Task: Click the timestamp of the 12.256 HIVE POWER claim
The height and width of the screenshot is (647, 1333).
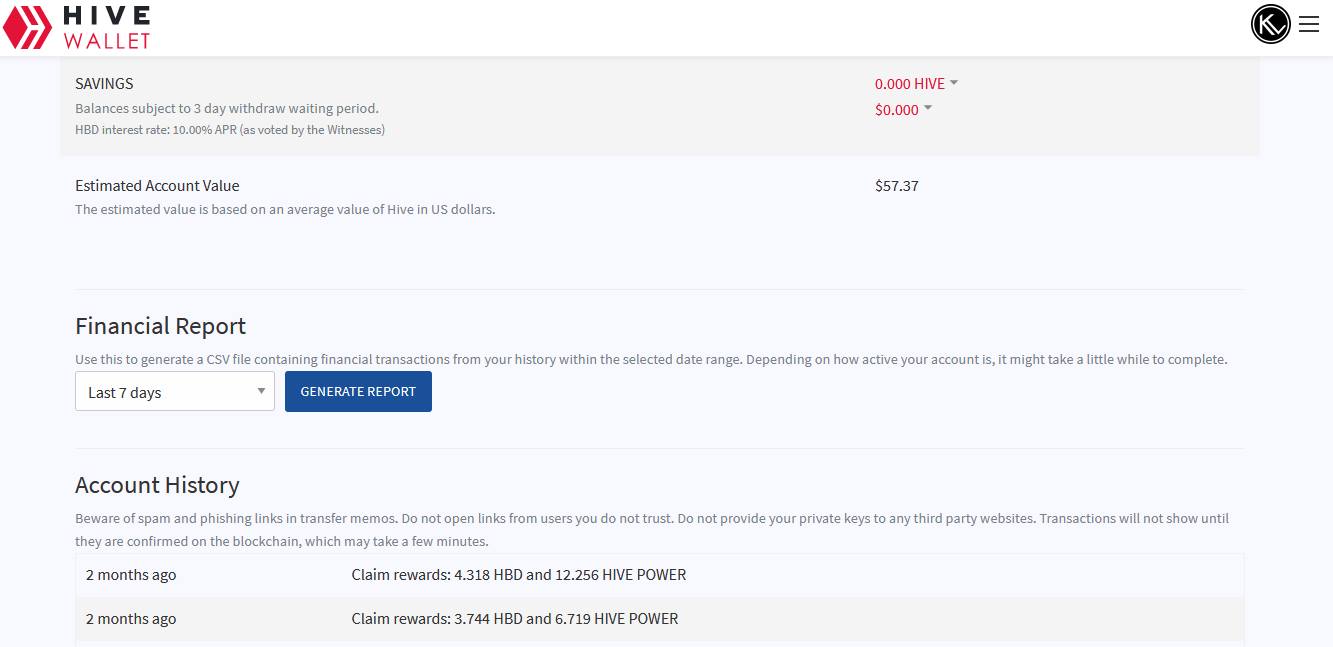Action: pyautogui.click(x=131, y=575)
